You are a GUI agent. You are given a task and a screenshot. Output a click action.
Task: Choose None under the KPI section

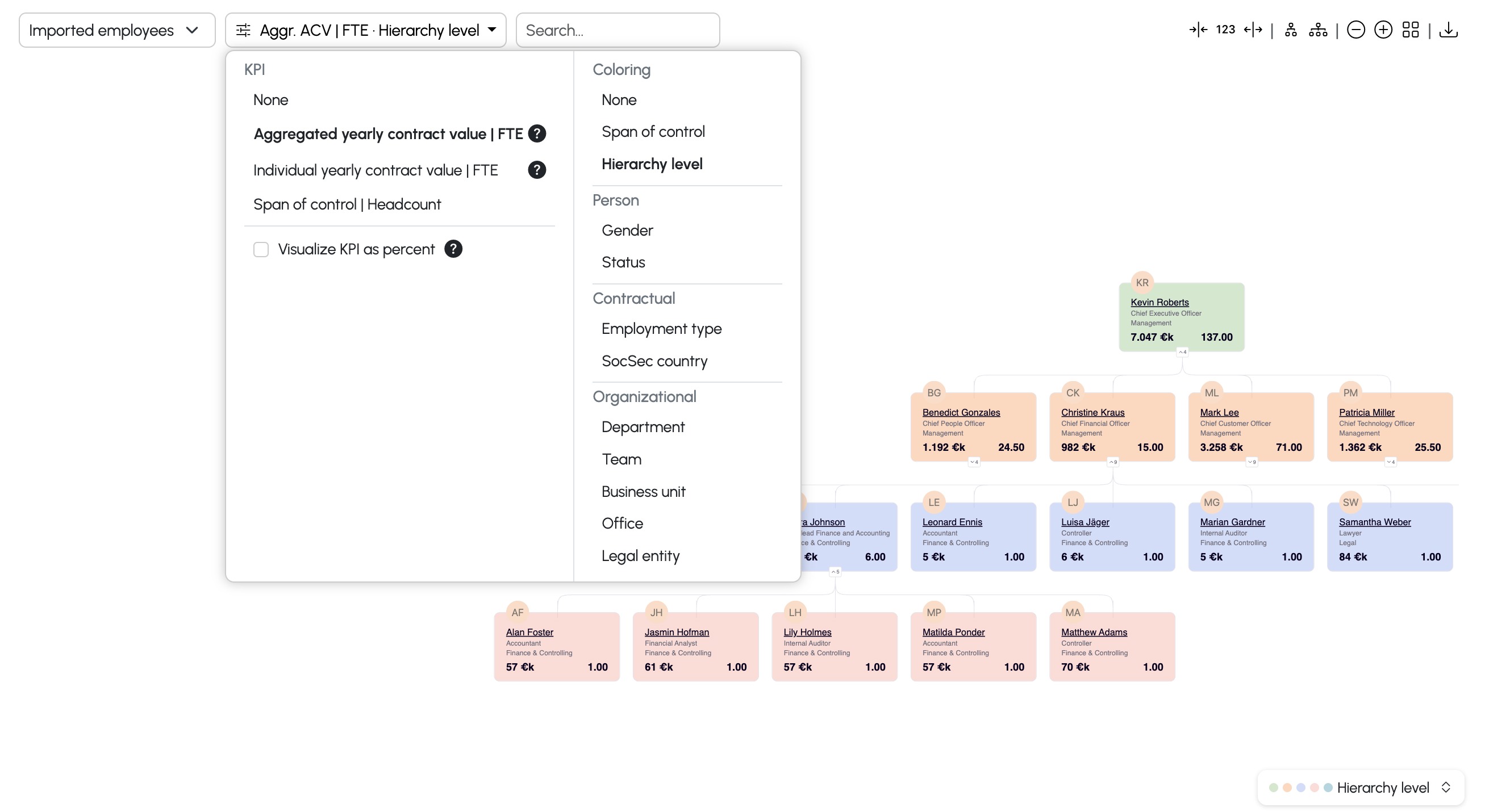click(x=270, y=100)
